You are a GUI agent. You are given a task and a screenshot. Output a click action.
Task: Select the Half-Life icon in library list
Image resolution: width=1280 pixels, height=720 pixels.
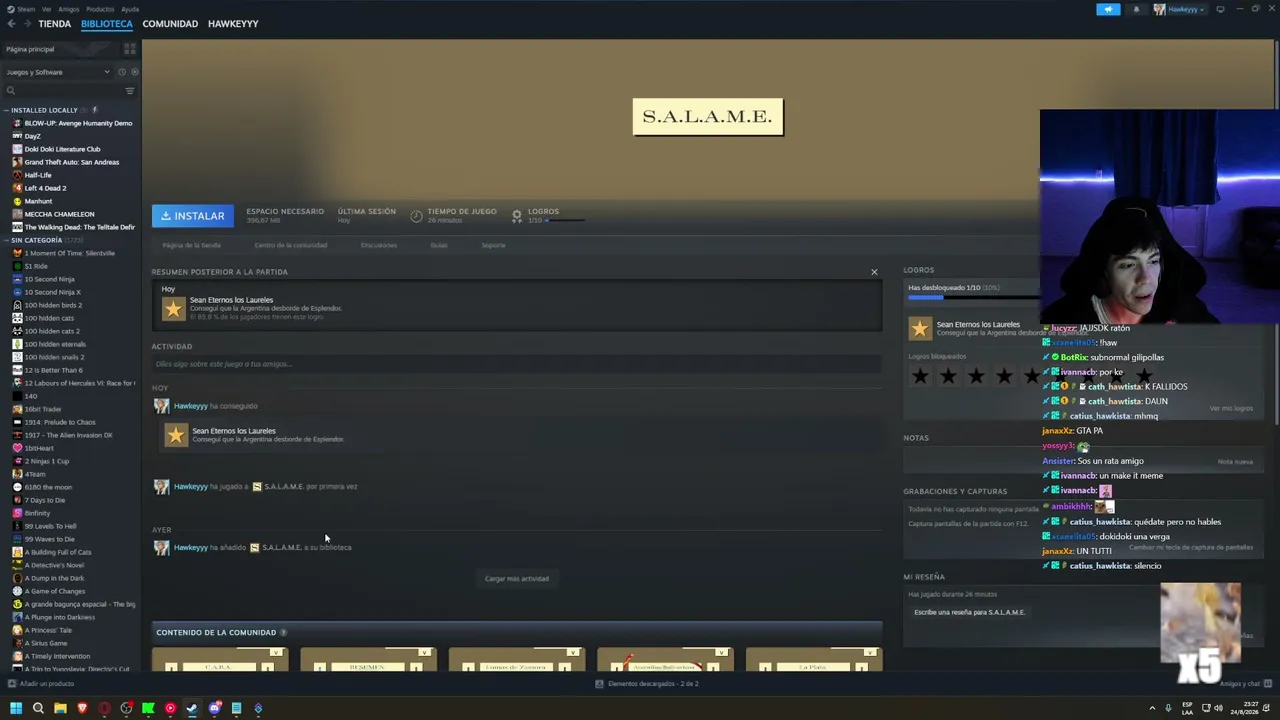pos(17,175)
